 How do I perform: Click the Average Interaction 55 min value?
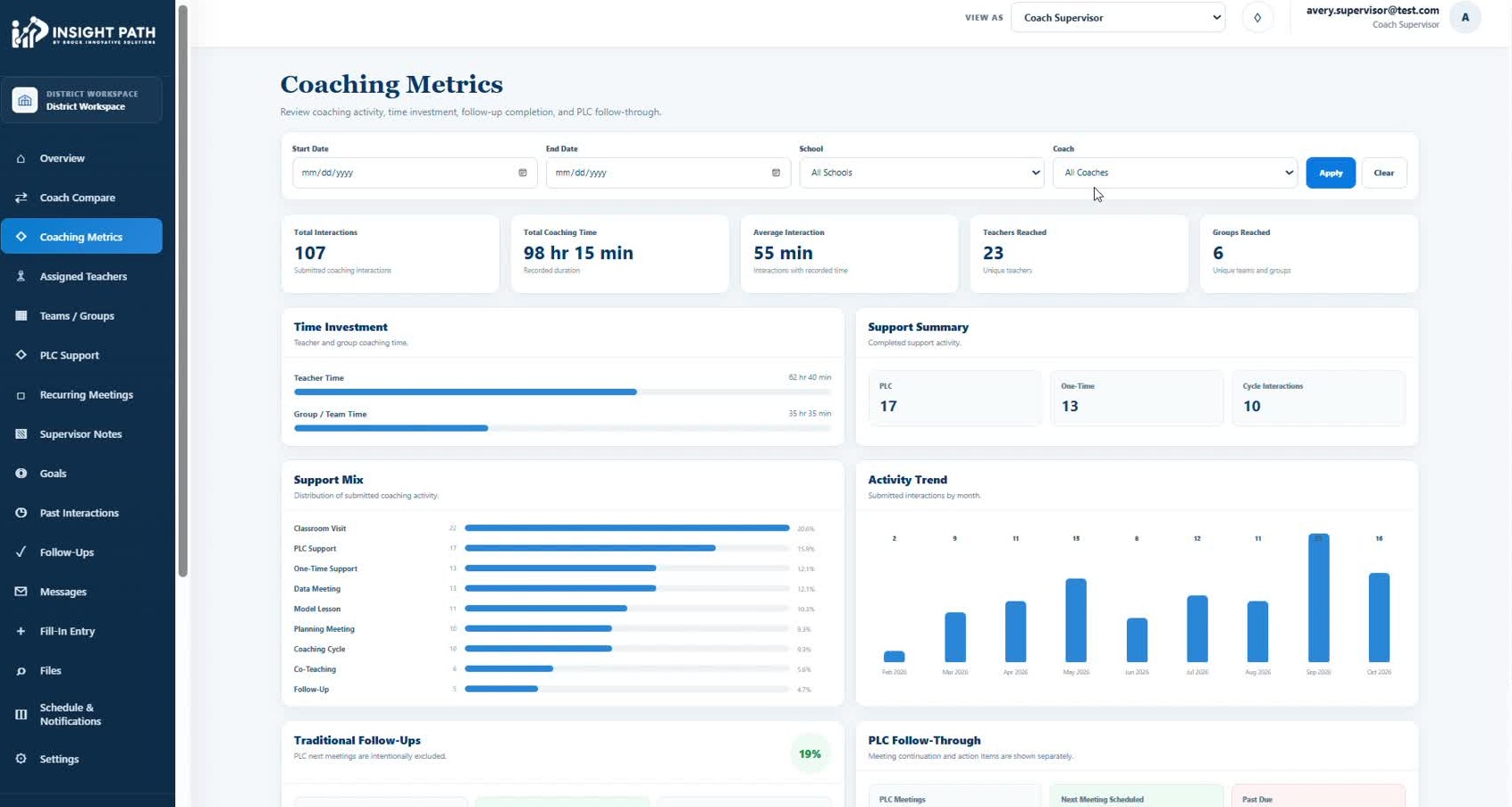783,253
